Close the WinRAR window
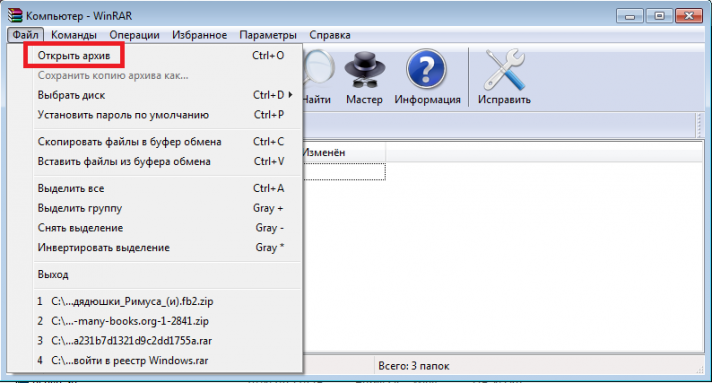This screenshot has height=383, width=712. click(689, 16)
